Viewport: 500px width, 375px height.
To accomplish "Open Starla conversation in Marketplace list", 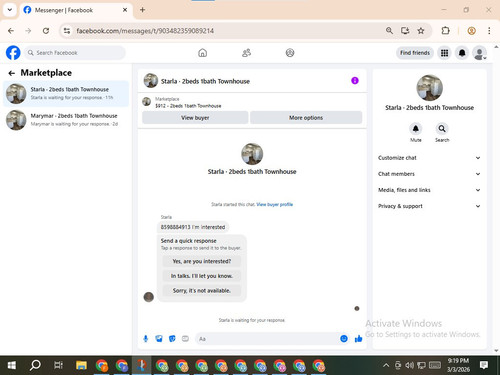I will [x=66, y=93].
